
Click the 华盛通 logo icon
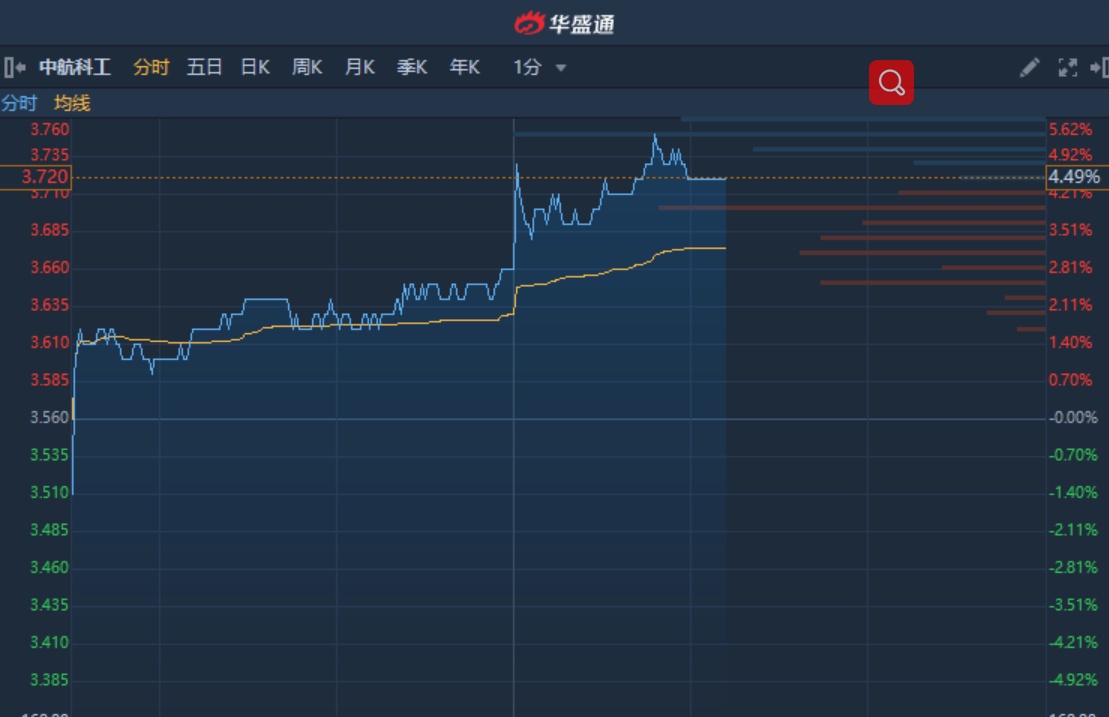coord(529,23)
